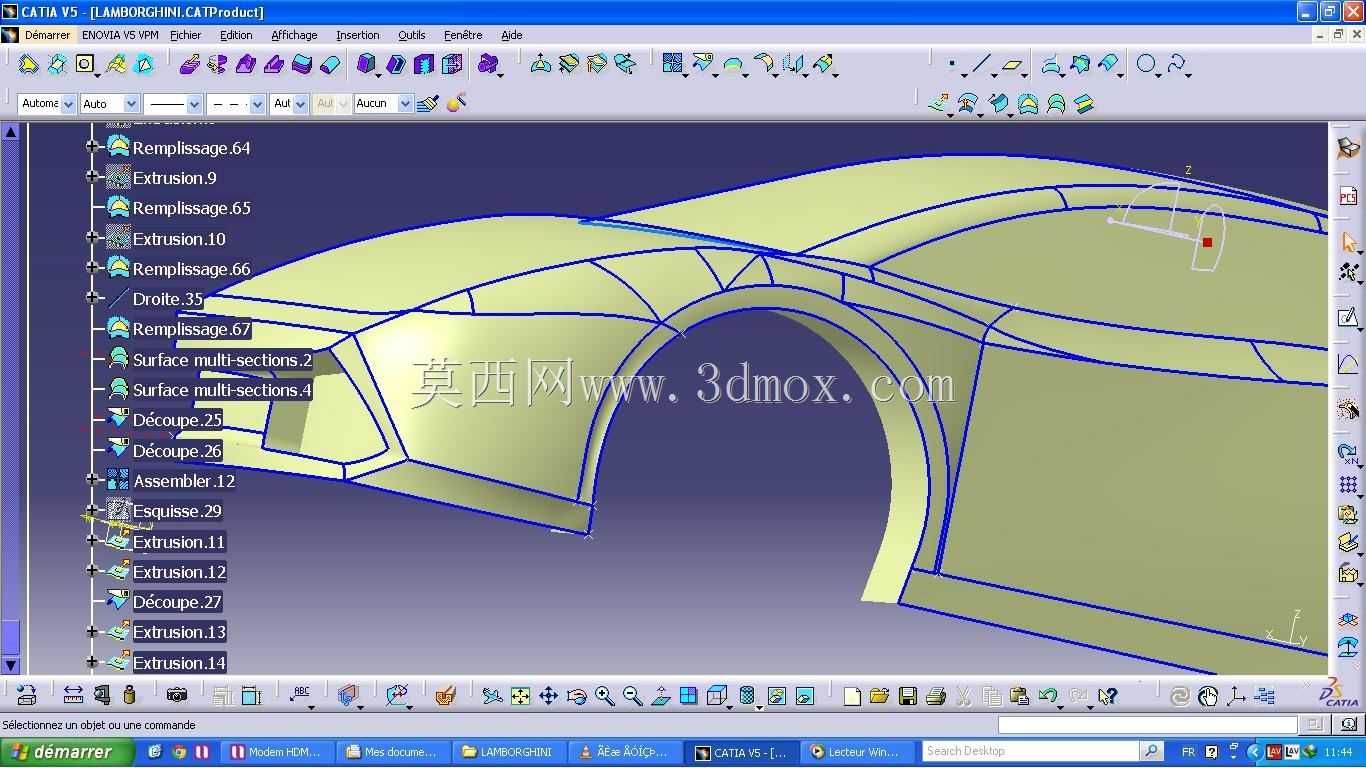Open the Insertion menu

[x=357, y=35]
